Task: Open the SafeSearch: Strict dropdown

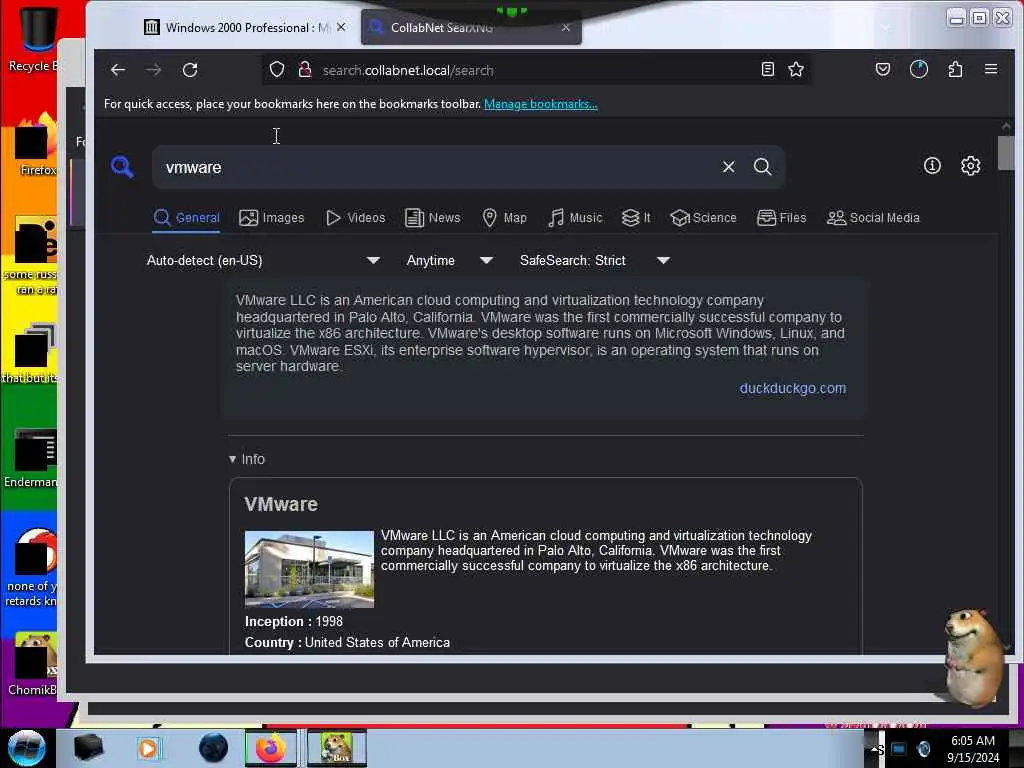Action: [594, 261]
